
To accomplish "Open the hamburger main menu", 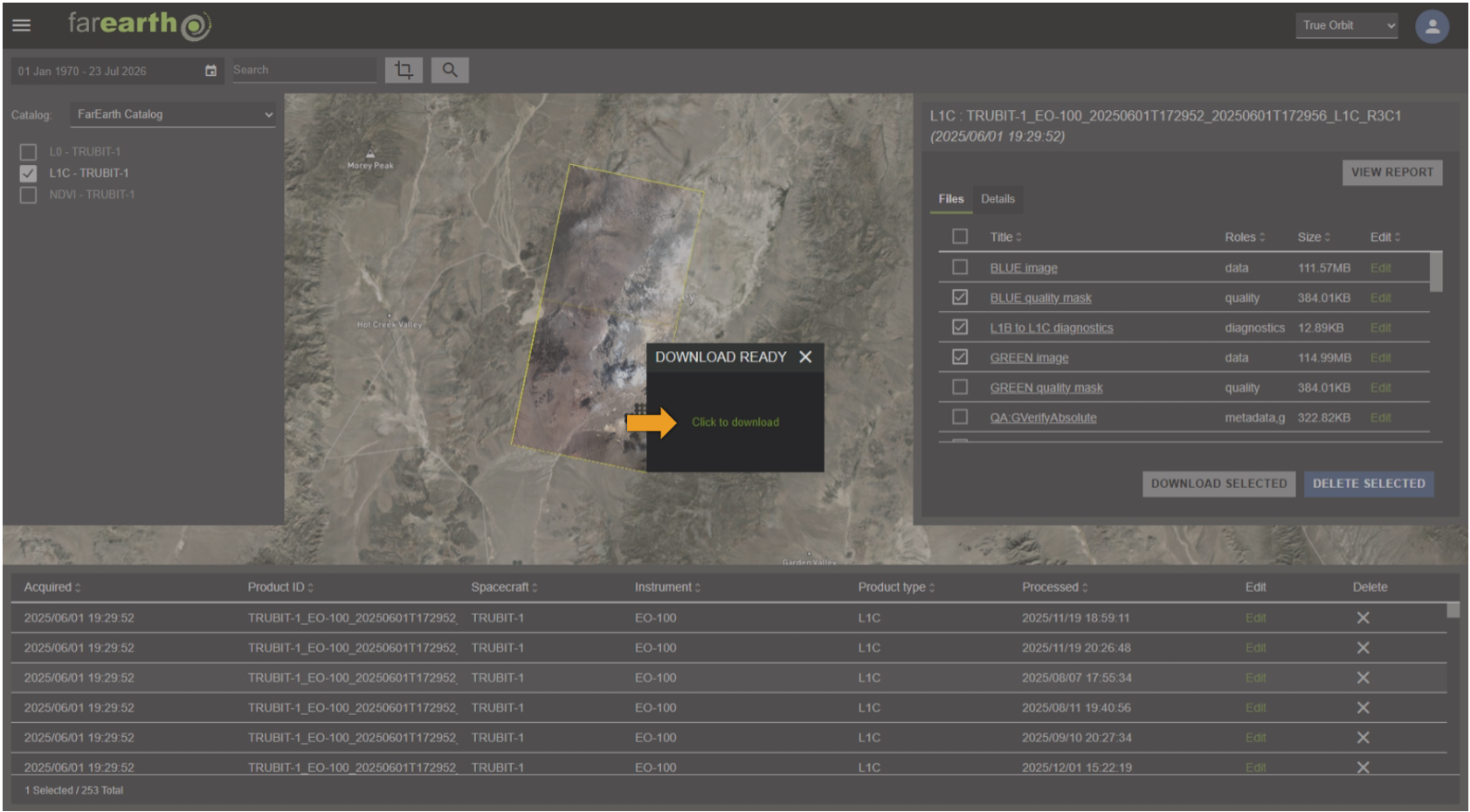I will pyautogui.click(x=22, y=25).
